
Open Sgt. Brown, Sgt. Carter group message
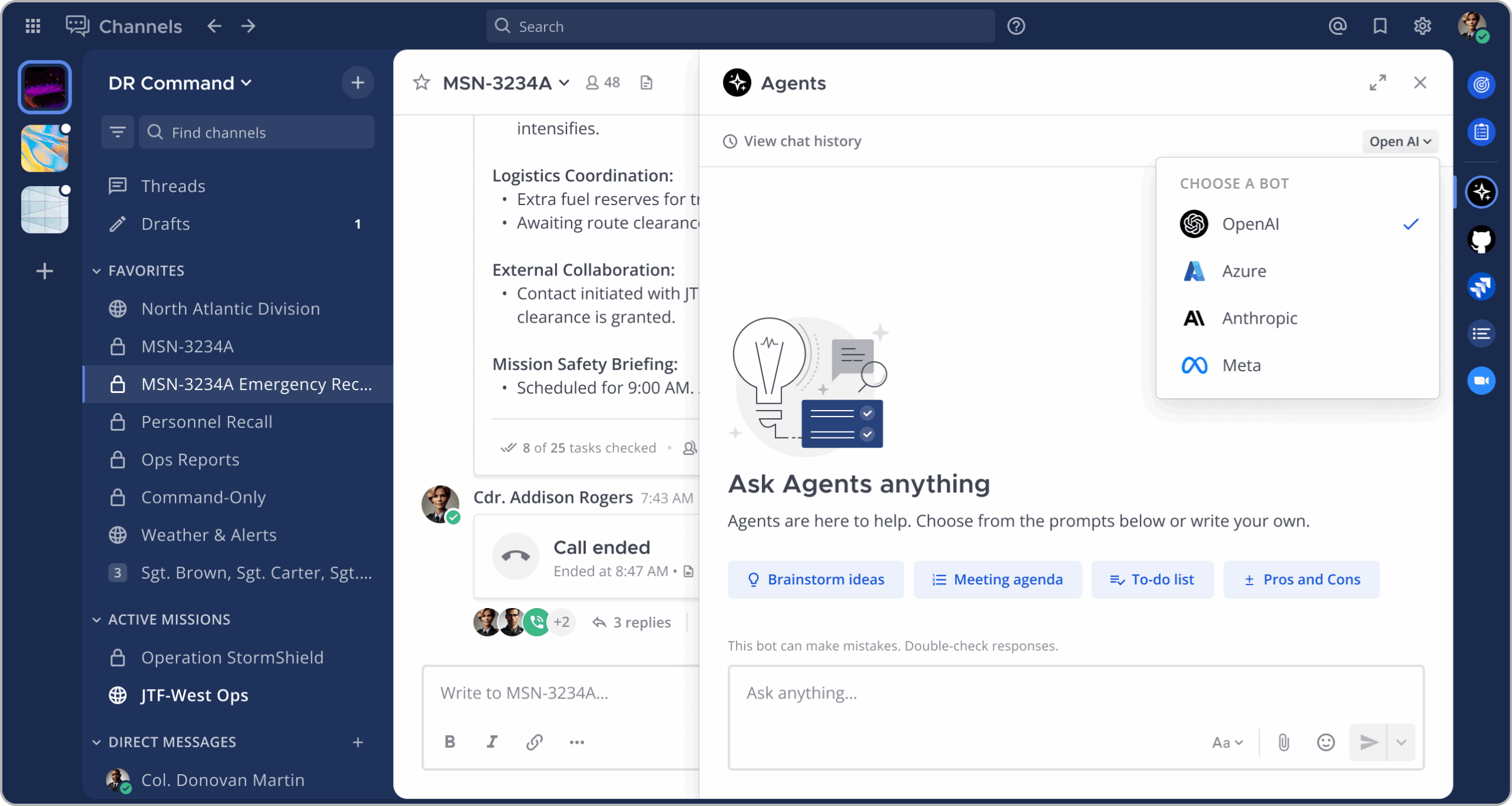point(237,573)
